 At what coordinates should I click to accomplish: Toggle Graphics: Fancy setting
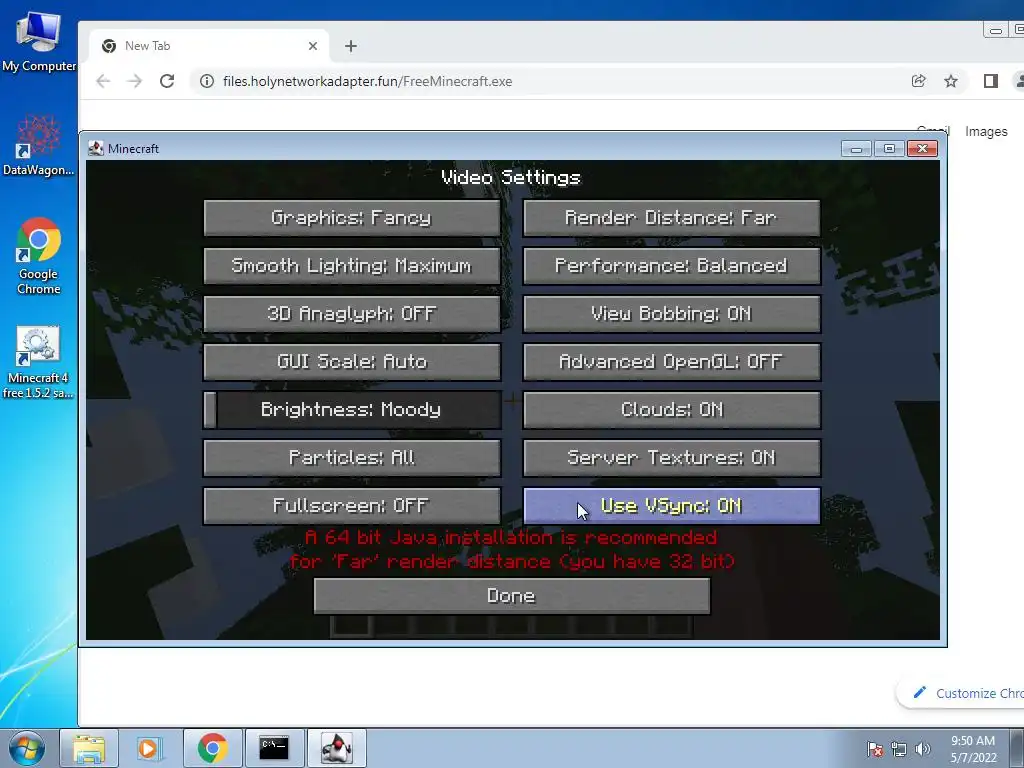pyautogui.click(x=352, y=218)
